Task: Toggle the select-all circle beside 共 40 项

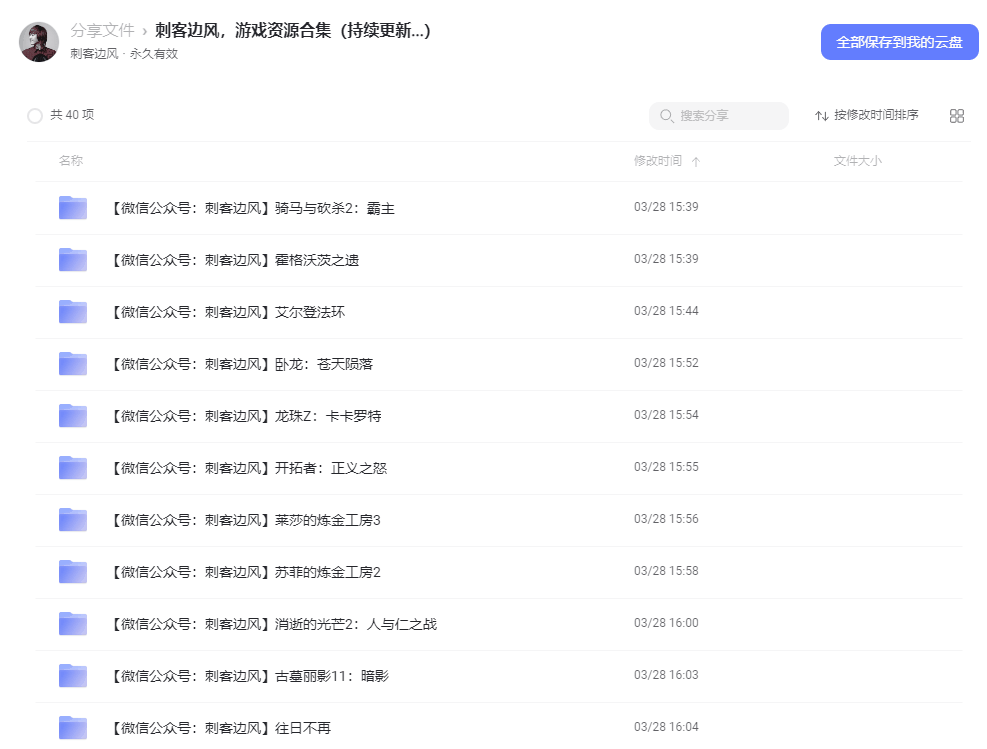Action: [x=35, y=116]
